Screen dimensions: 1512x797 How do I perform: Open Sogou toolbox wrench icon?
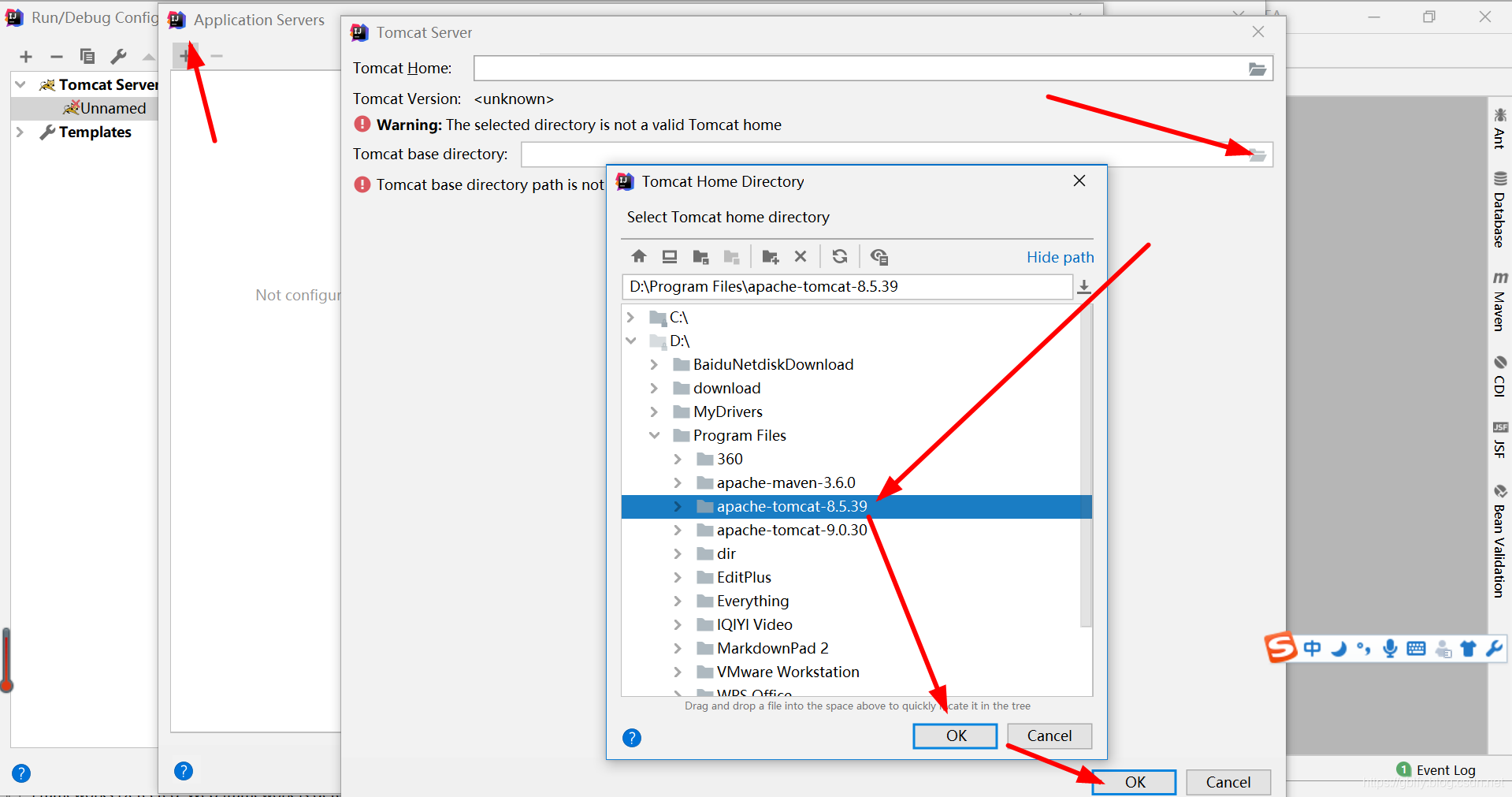point(1494,649)
